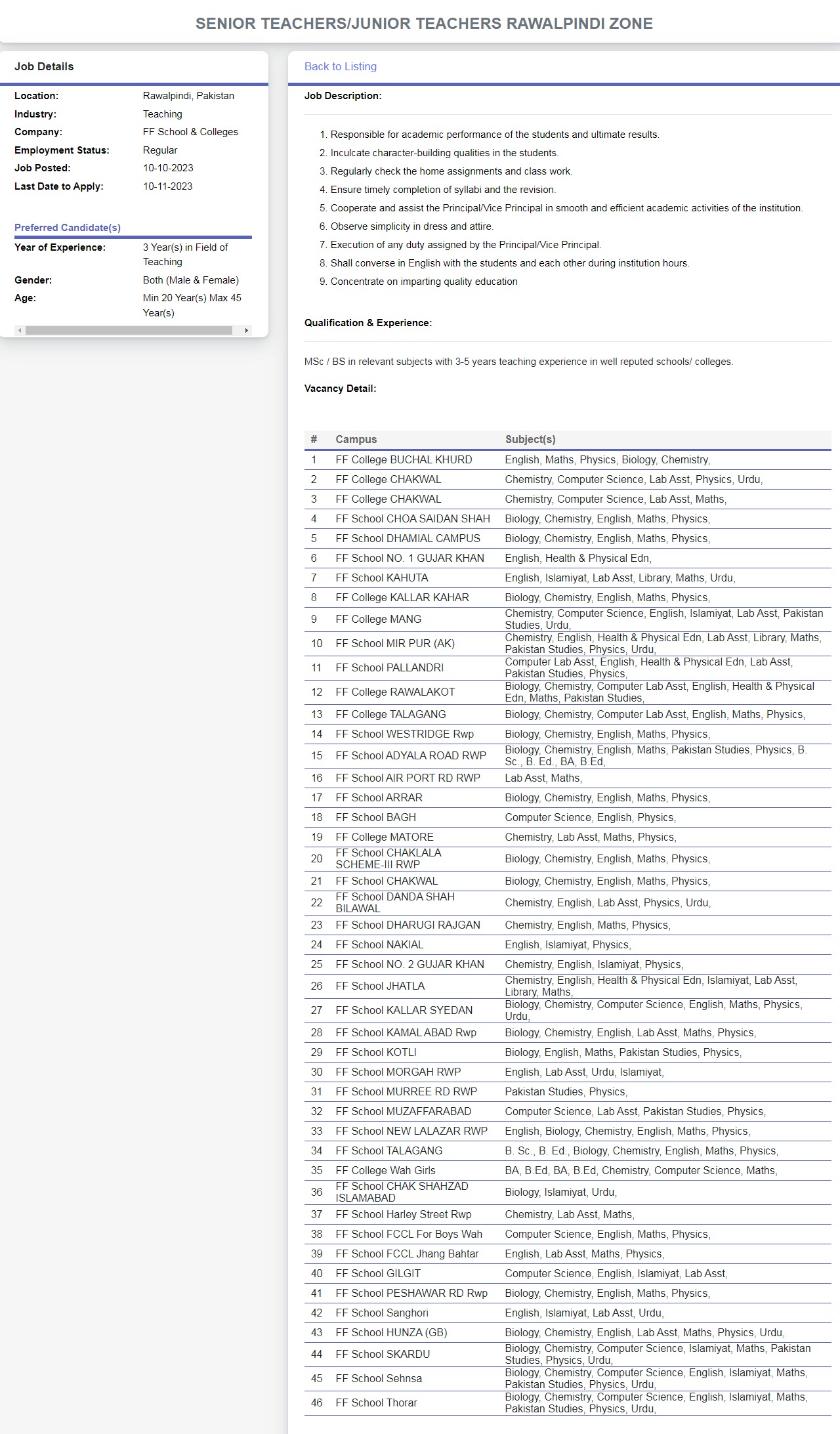
Task: Click the right arrow of the Job Details scrollbar
Action: pos(246,331)
